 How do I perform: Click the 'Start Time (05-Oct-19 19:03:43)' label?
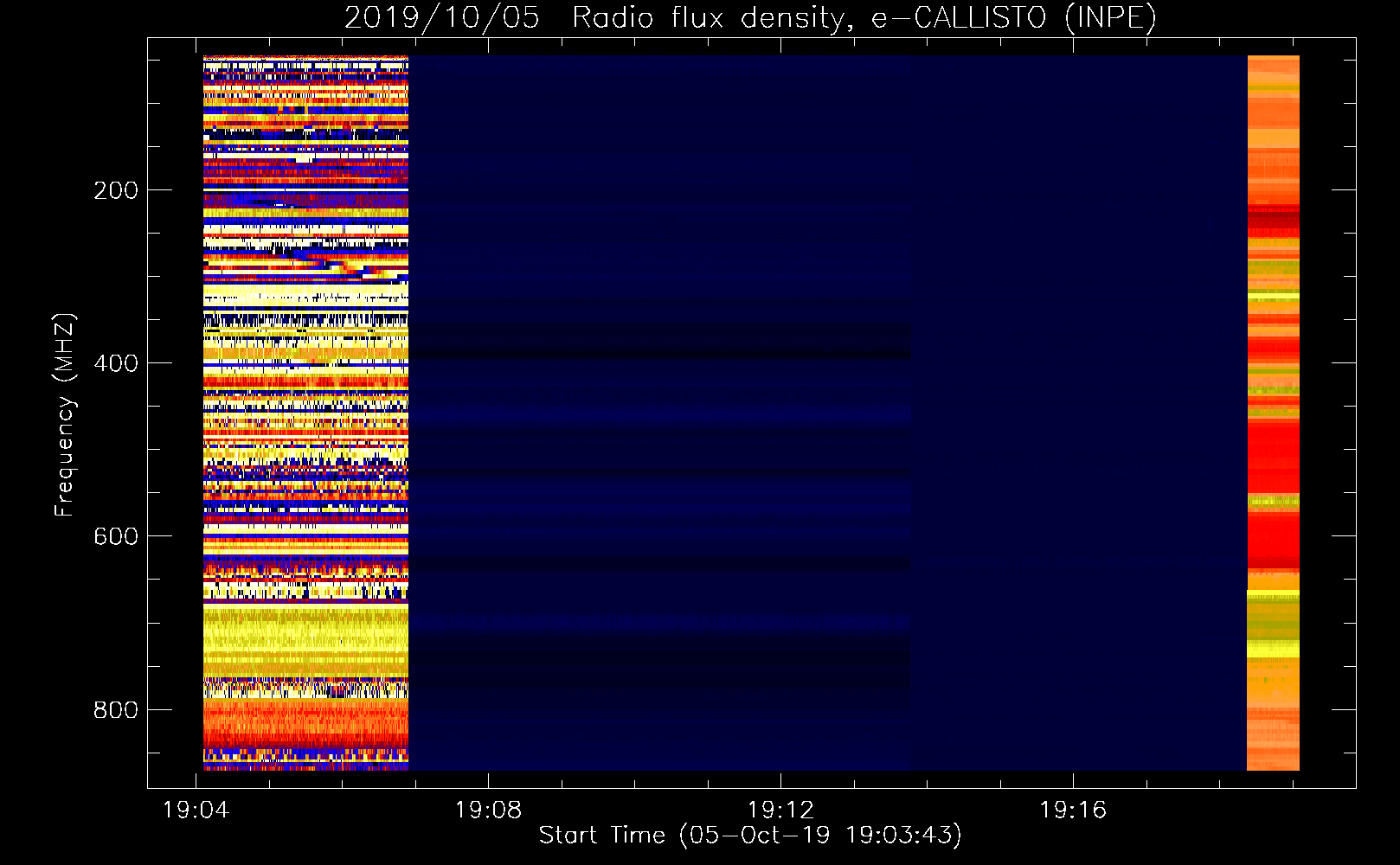pyautogui.click(x=750, y=836)
